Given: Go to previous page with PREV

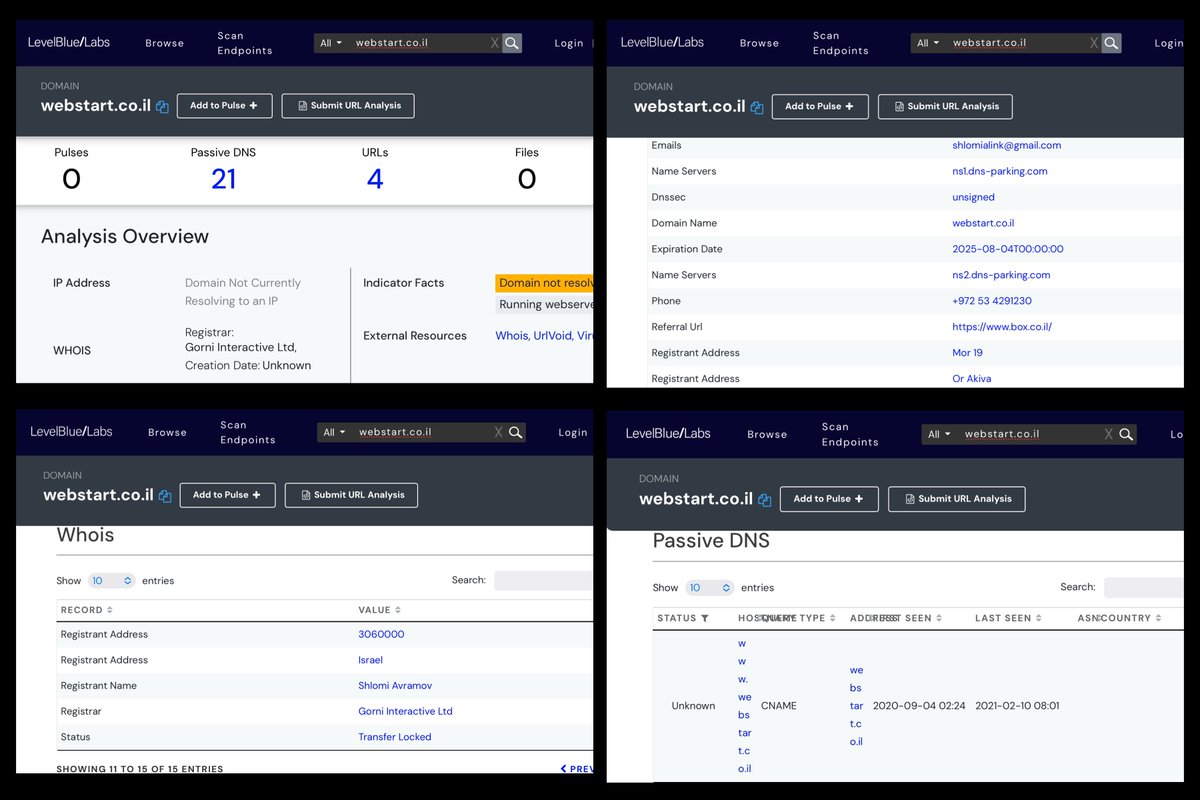Looking at the screenshot, I should (577, 769).
